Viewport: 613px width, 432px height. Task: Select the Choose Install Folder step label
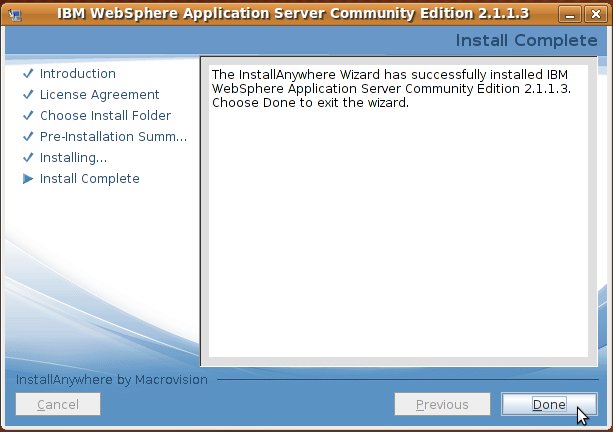pyautogui.click(x=105, y=116)
